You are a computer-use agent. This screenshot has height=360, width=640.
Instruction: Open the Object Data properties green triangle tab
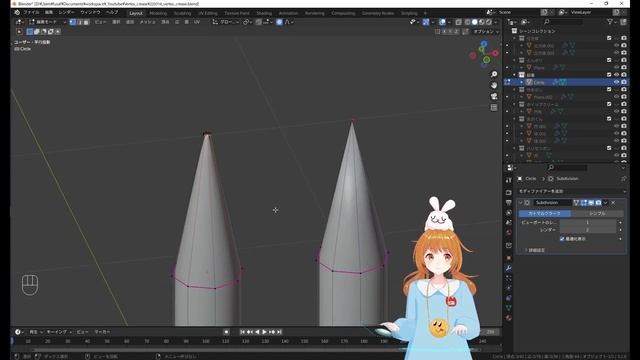pyautogui.click(x=509, y=308)
